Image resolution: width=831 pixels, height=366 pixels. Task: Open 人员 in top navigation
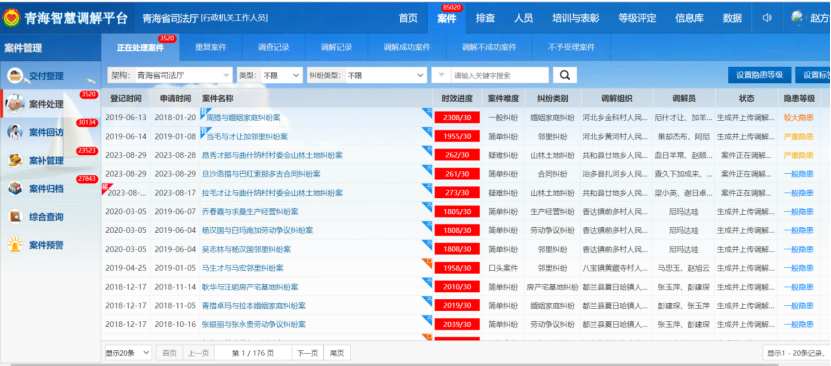pyautogui.click(x=524, y=18)
